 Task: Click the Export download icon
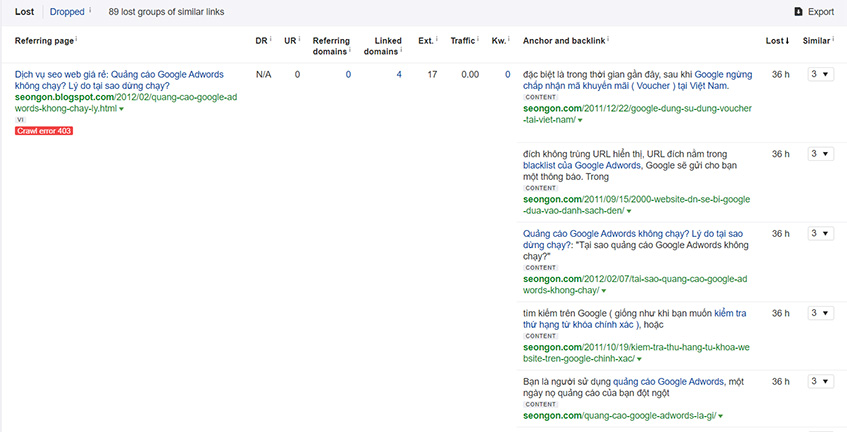coord(798,11)
